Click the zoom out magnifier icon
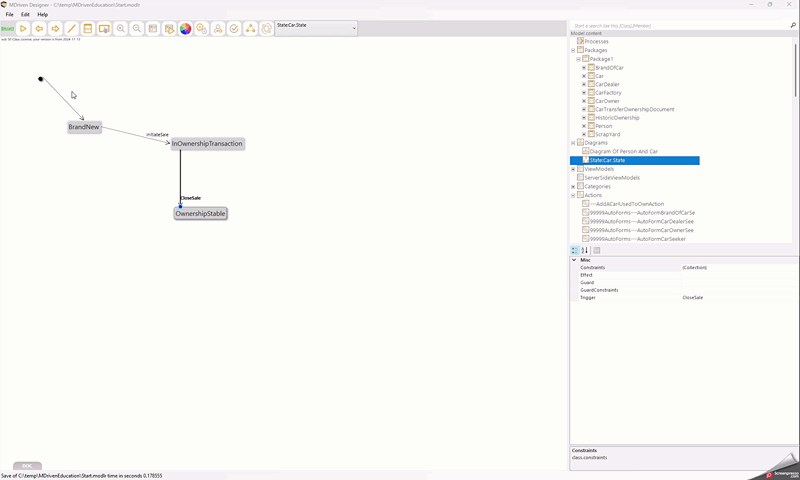Image resolution: width=800 pixels, height=480 pixels. [x=137, y=29]
